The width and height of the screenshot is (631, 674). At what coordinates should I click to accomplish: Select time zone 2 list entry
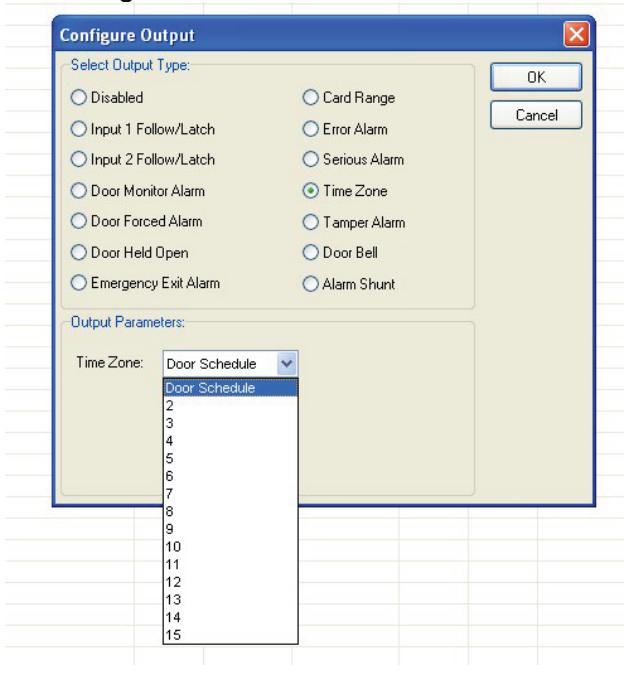click(x=230, y=405)
